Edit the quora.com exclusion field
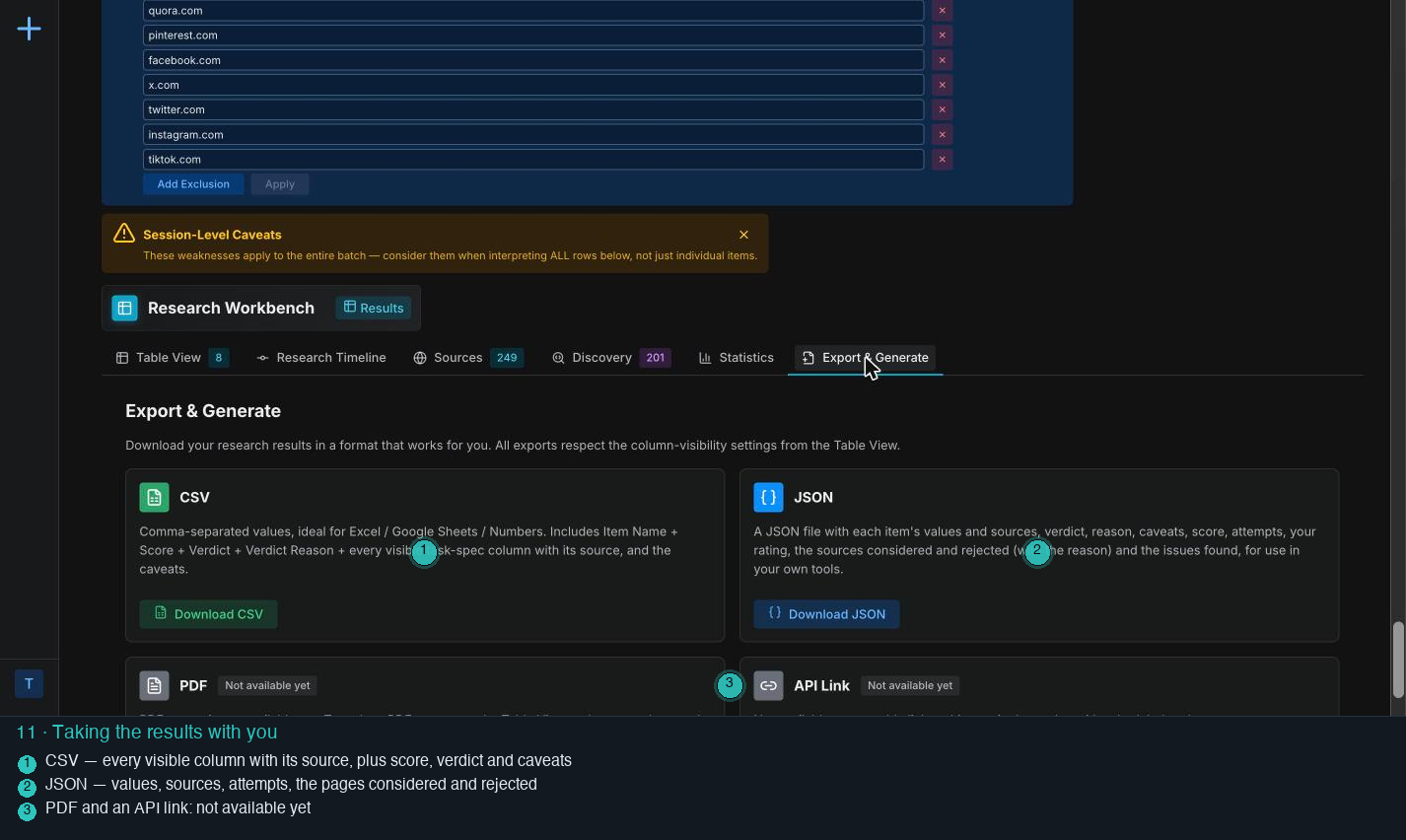Screen dimensions: 1406x840 [x=533, y=10]
